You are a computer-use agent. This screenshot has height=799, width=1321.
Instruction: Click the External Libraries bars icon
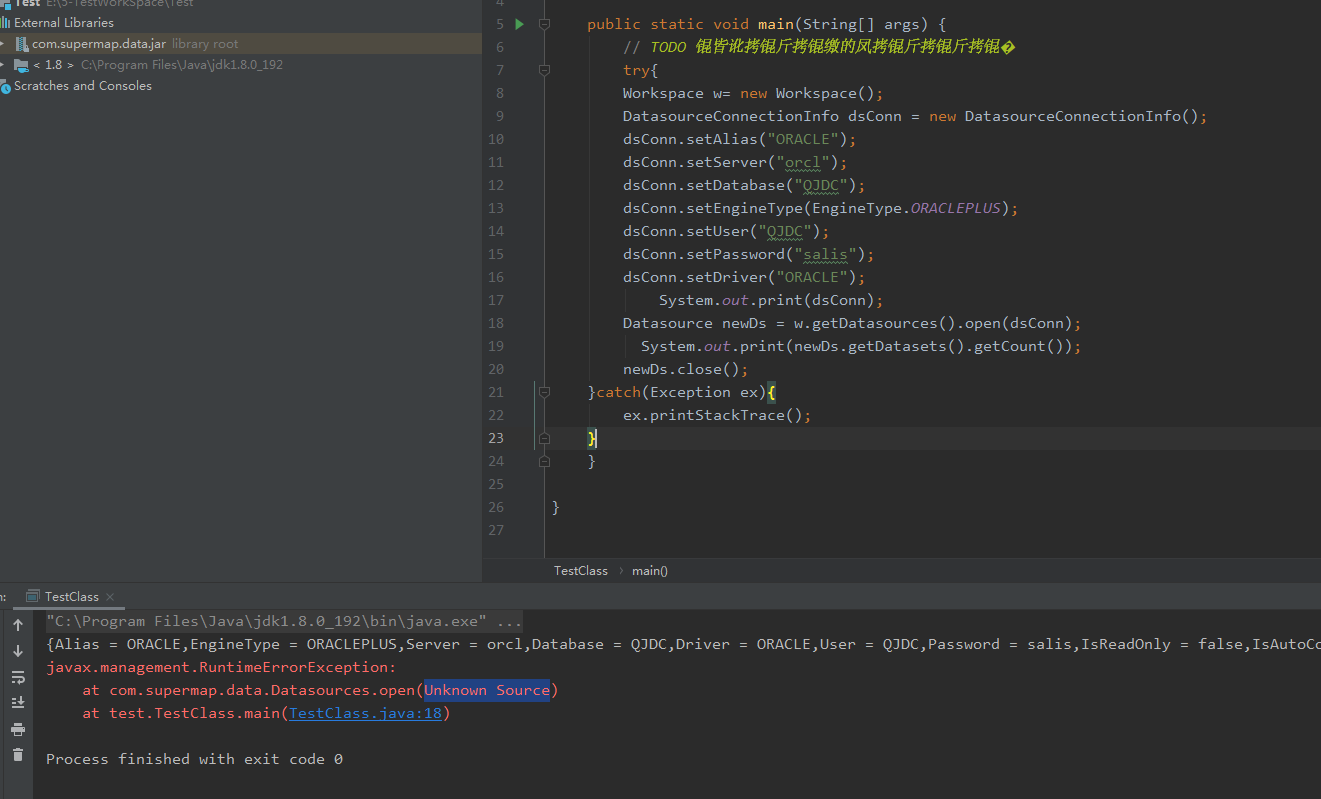point(5,22)
